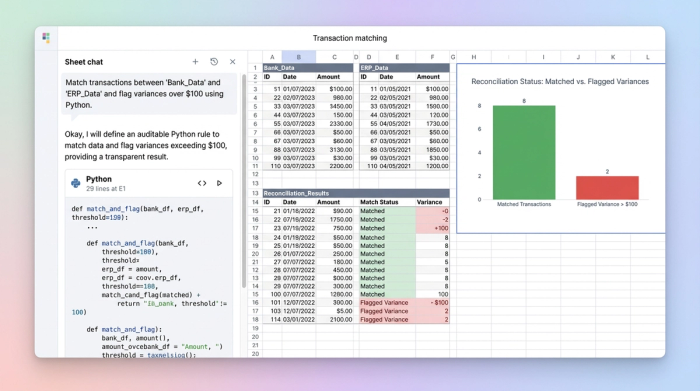Select the red Flagged Variance bar

pyautogui.click(x=607, y=187)
